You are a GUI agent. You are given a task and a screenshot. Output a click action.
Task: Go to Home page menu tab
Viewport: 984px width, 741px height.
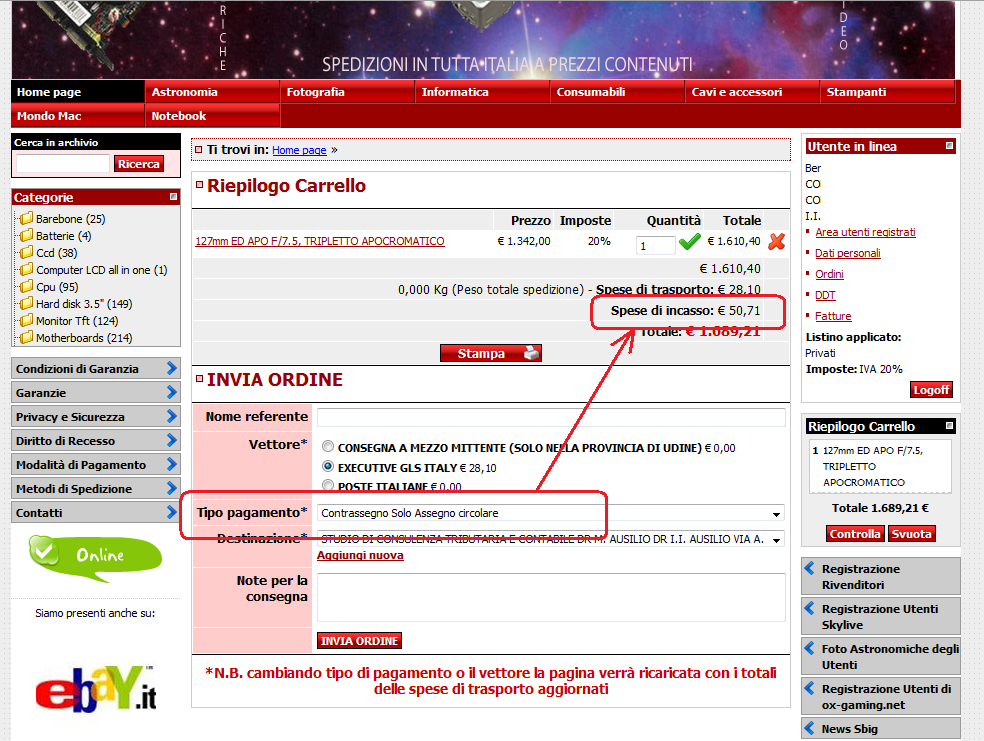77,92
